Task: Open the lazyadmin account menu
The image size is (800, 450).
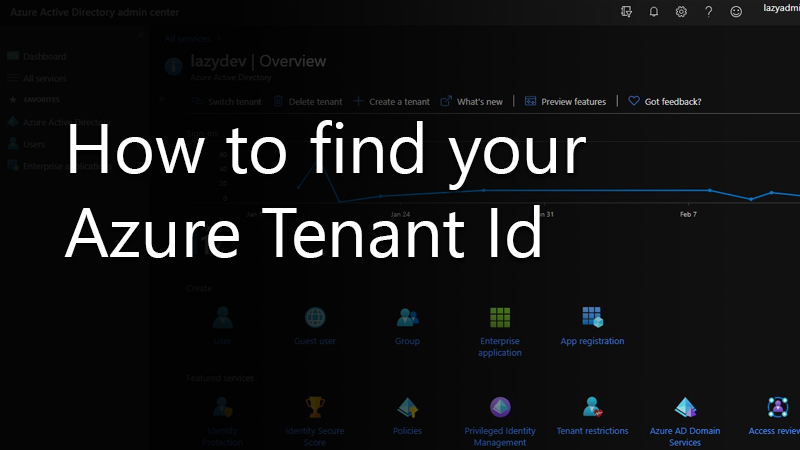Action: coord(781,8)
